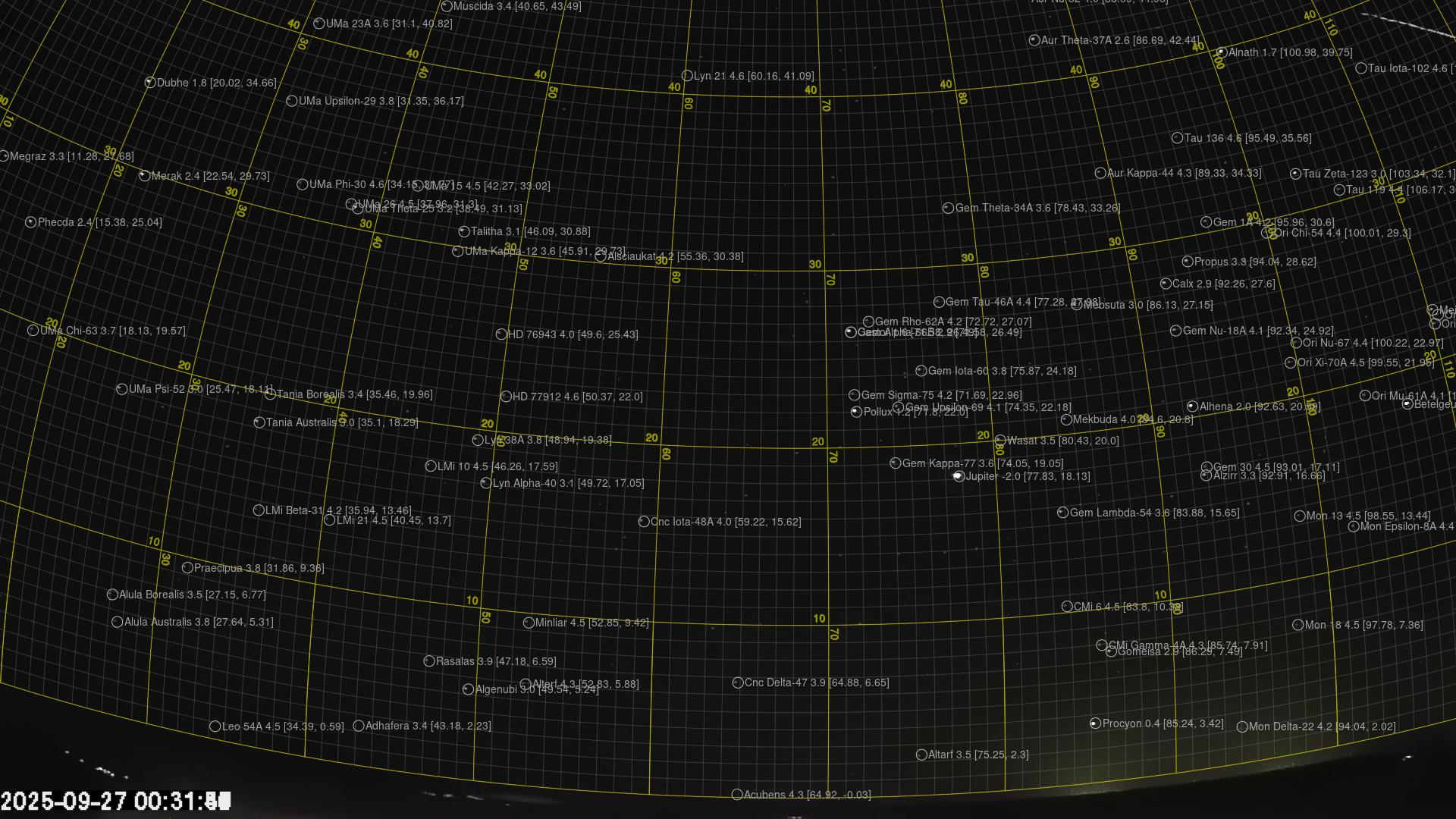Select the Altarf star label
Viewport: 1456px width, 819px height.
(977, 755)
